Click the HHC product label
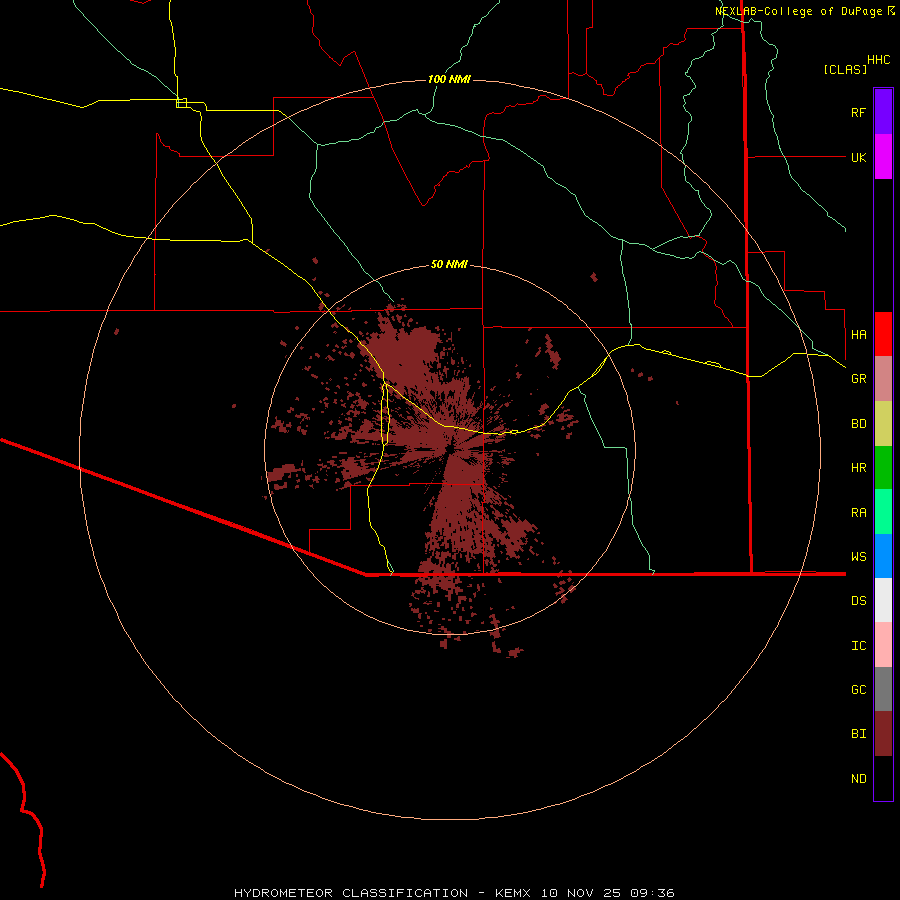Image resolution: width=900 pixels, height=900 pixels. (879, 60)
